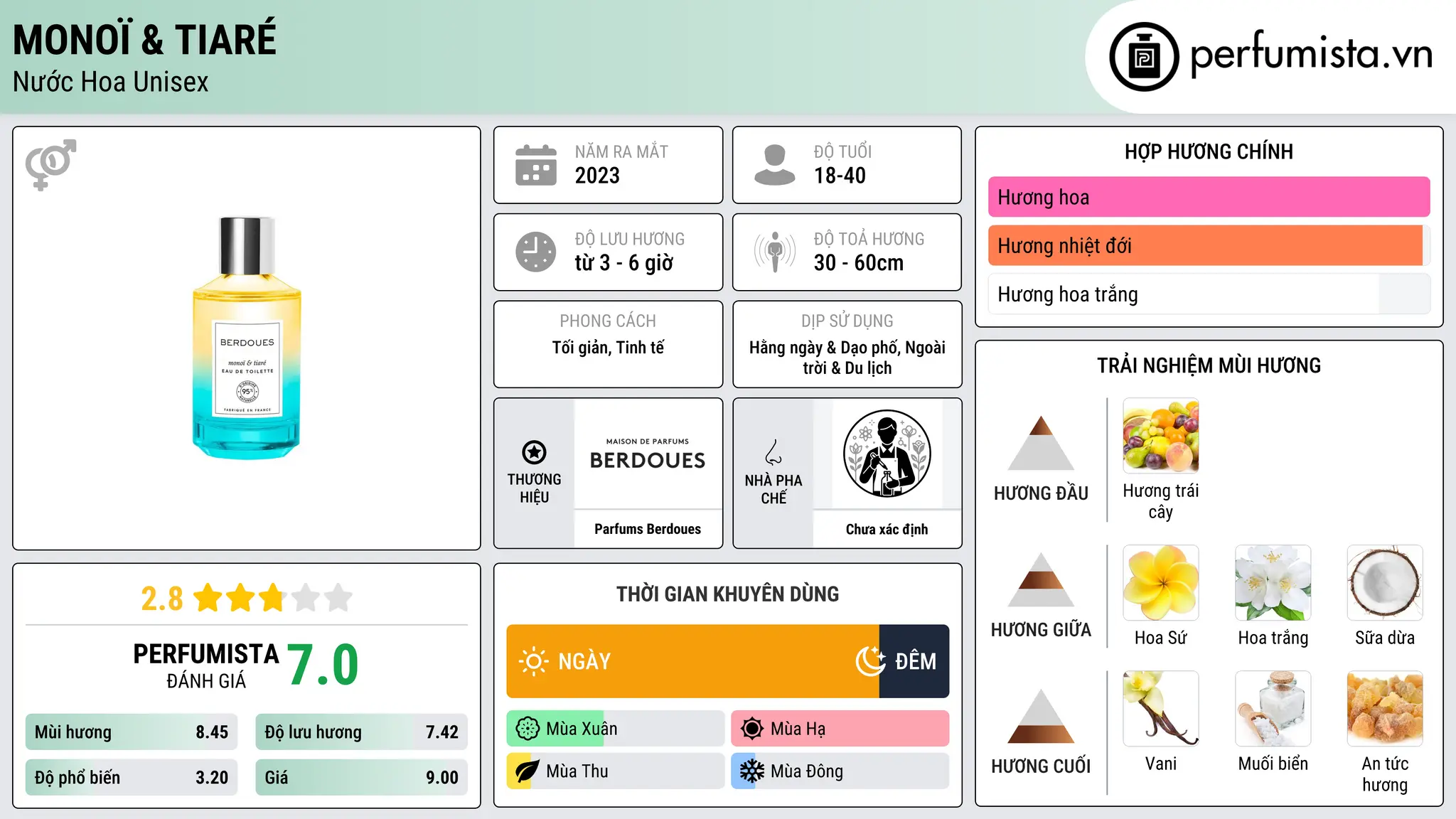Click the perfumista.vn perfume bottle logo icon

coord(1144,57)
